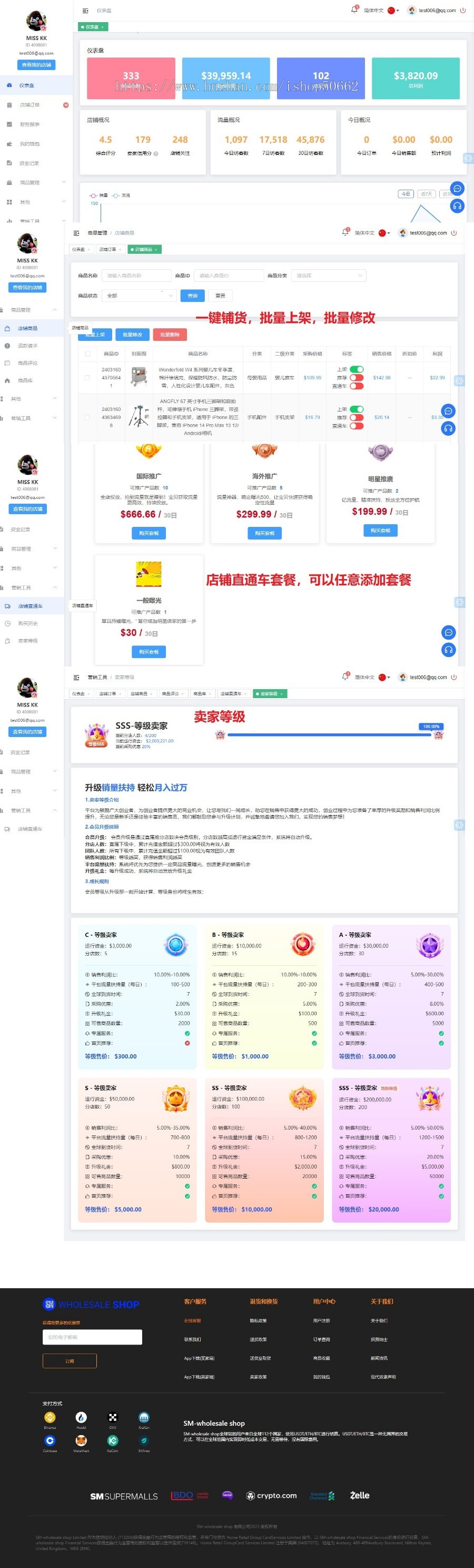
Task: Expand 商品管理 in dashboard sidebar
Action: [x=36, y=183]
